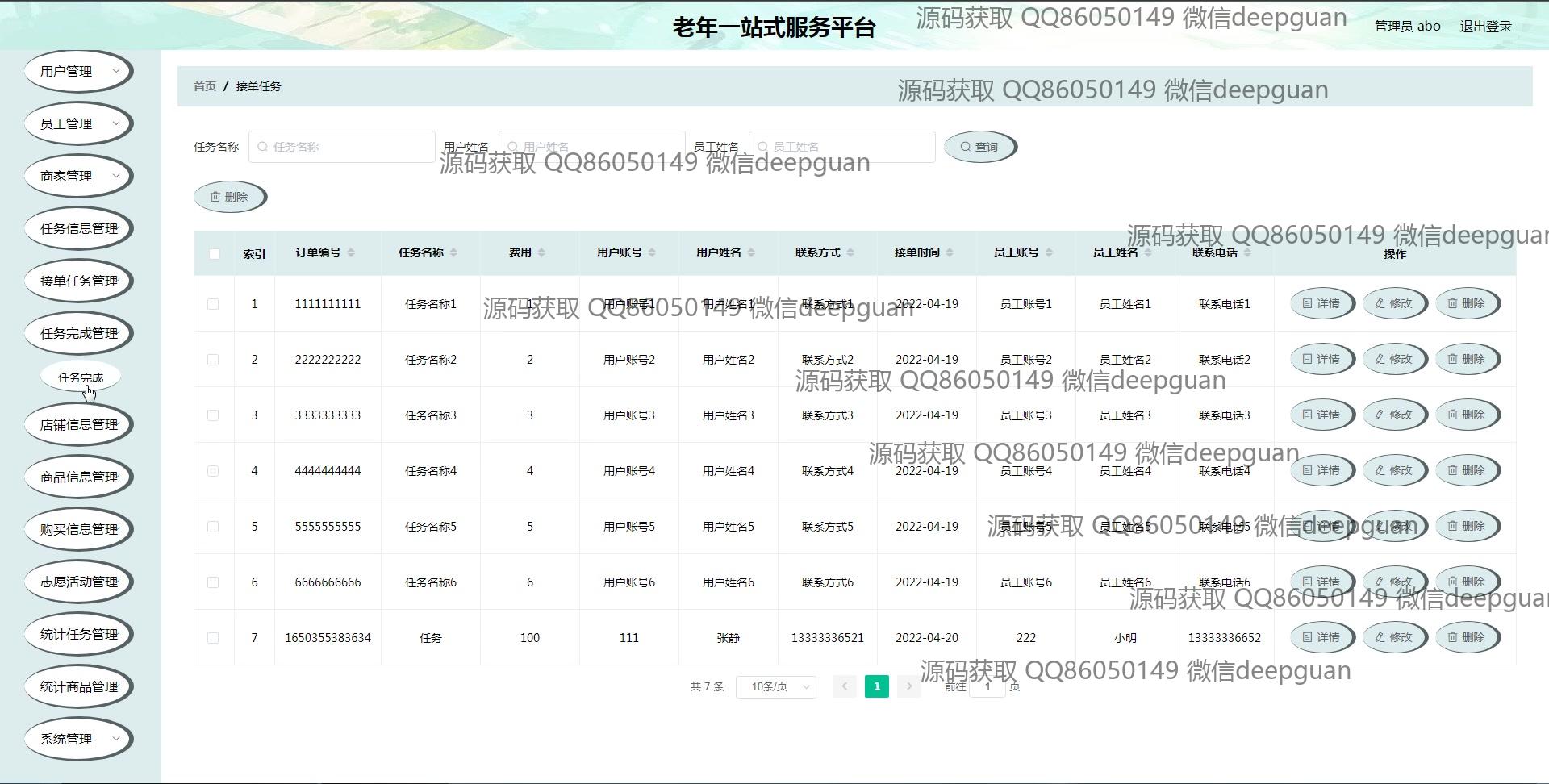The width and height of the screenshot is (1549, 784).
Task: Click the sort arrows on 订单编号 column
Action: click(351, 253)
